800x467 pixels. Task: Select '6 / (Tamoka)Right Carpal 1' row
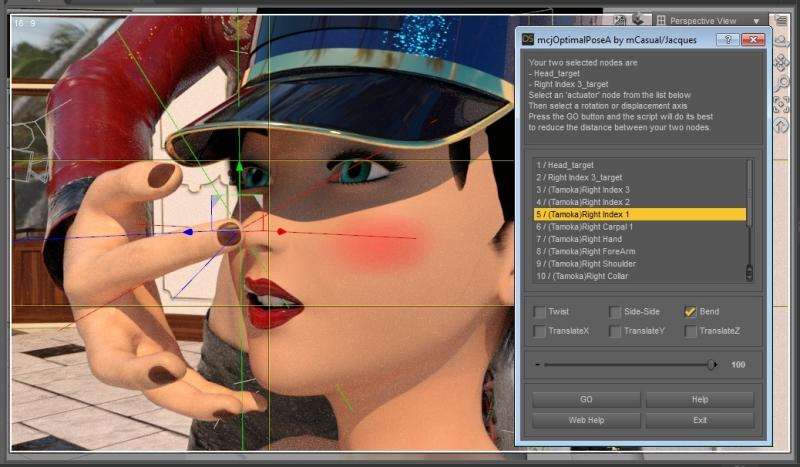pyautogui.click(x=639, y=227)
